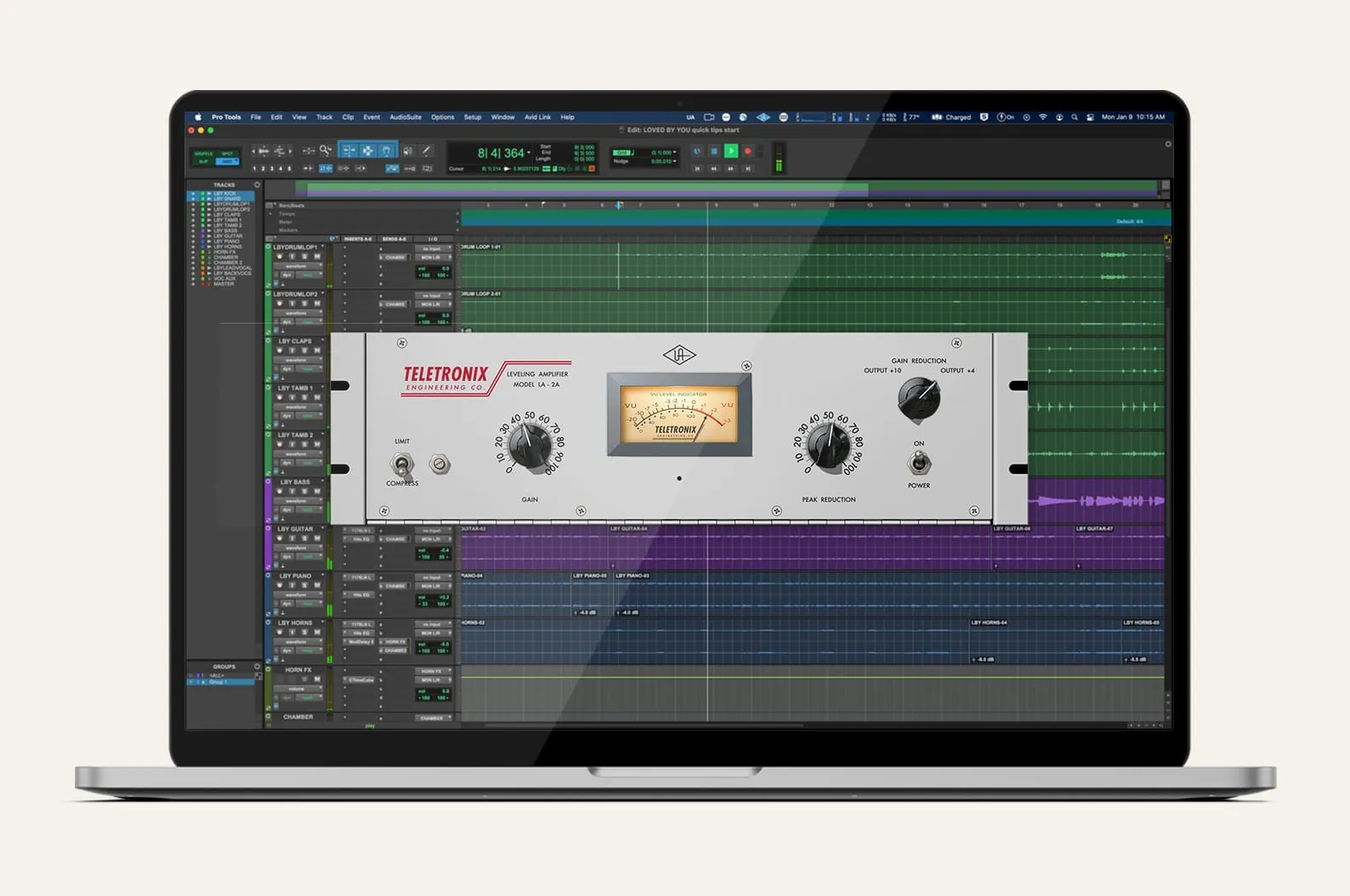This screenshot has width=1350, height=896.
Task: Select the Trim tool in toolbar
Action: pyautogui.click(x=349, y=150)
